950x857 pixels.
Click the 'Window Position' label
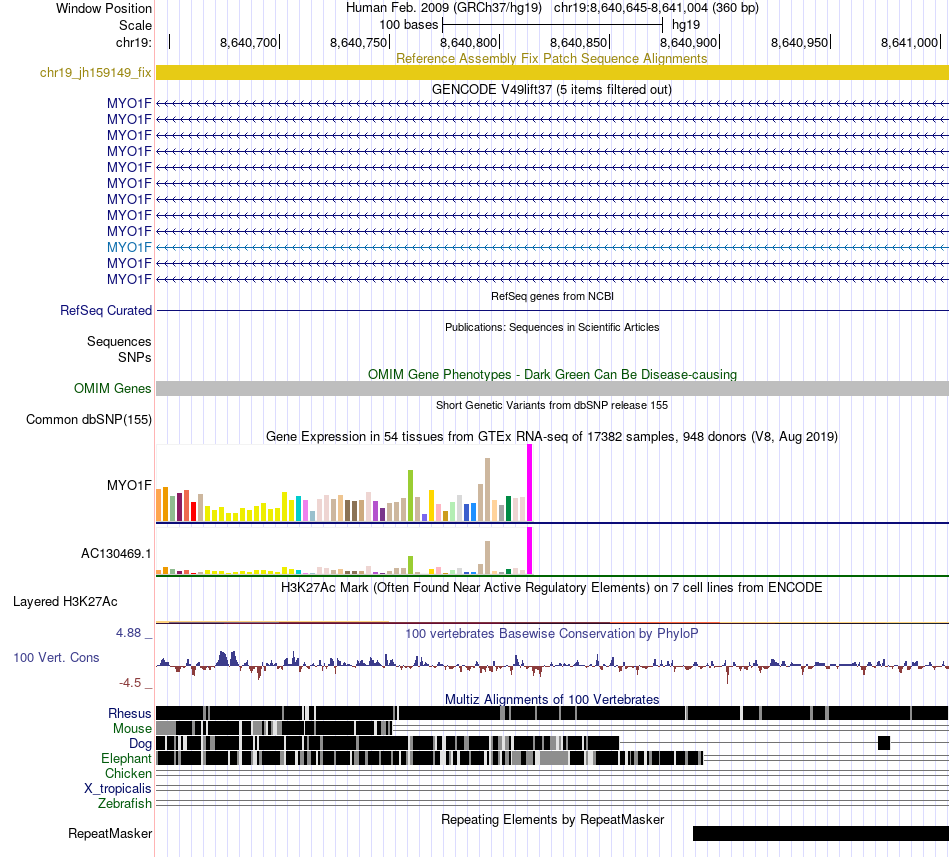click(104, 8)
